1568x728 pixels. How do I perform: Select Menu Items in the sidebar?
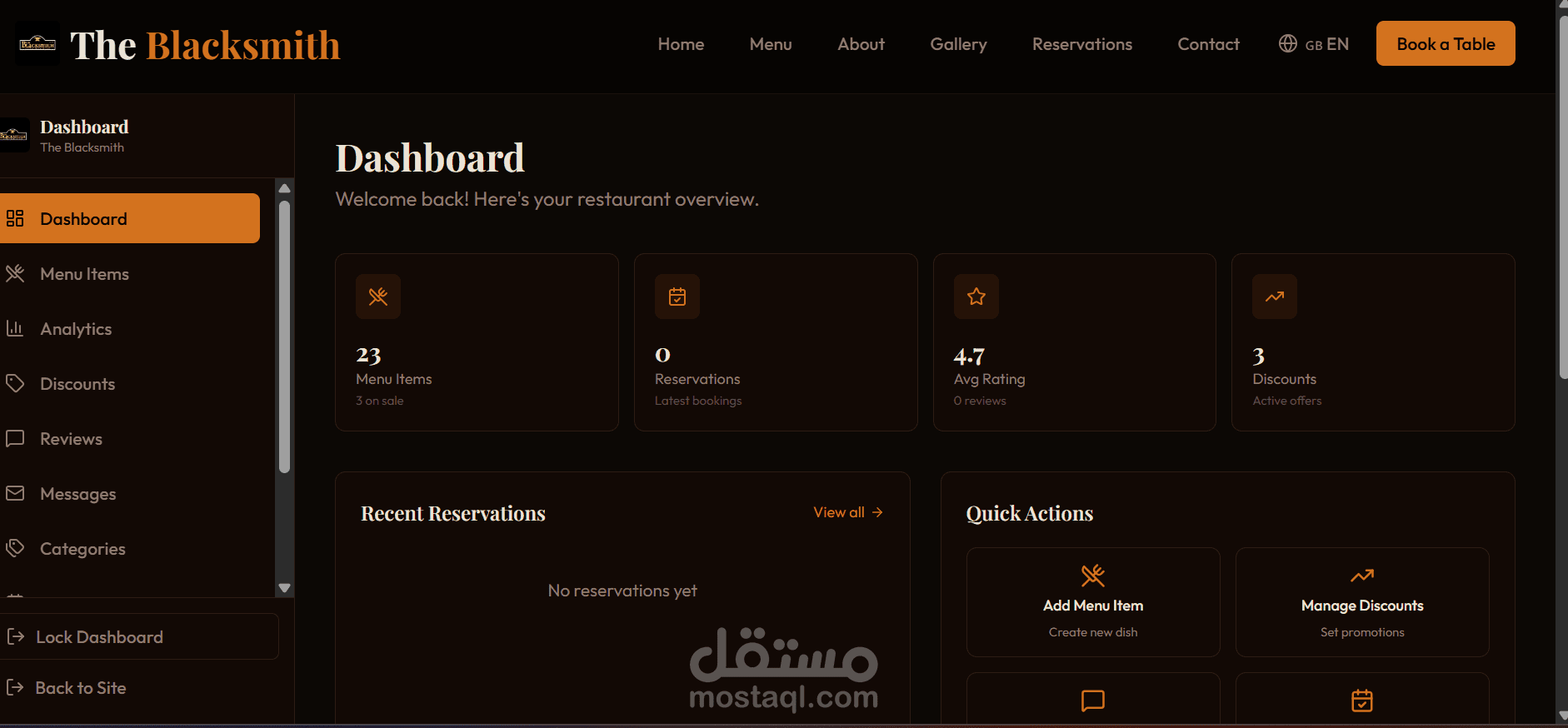point(130,273)
